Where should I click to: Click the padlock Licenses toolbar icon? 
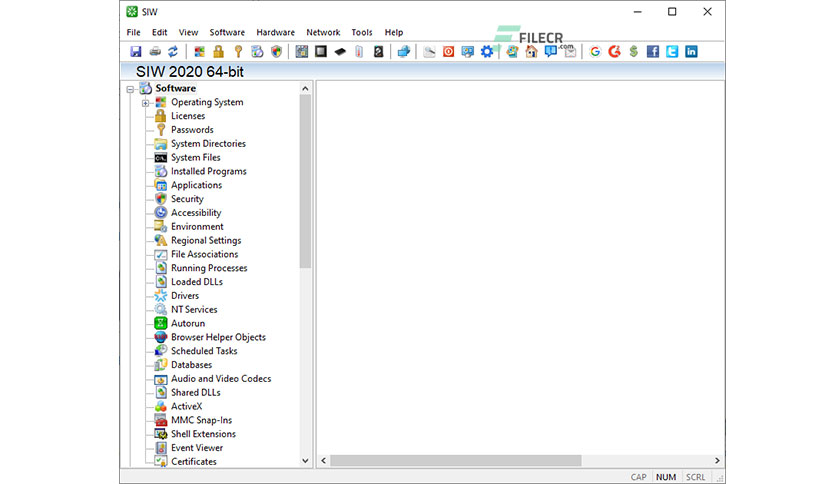[x=219, y=51]
